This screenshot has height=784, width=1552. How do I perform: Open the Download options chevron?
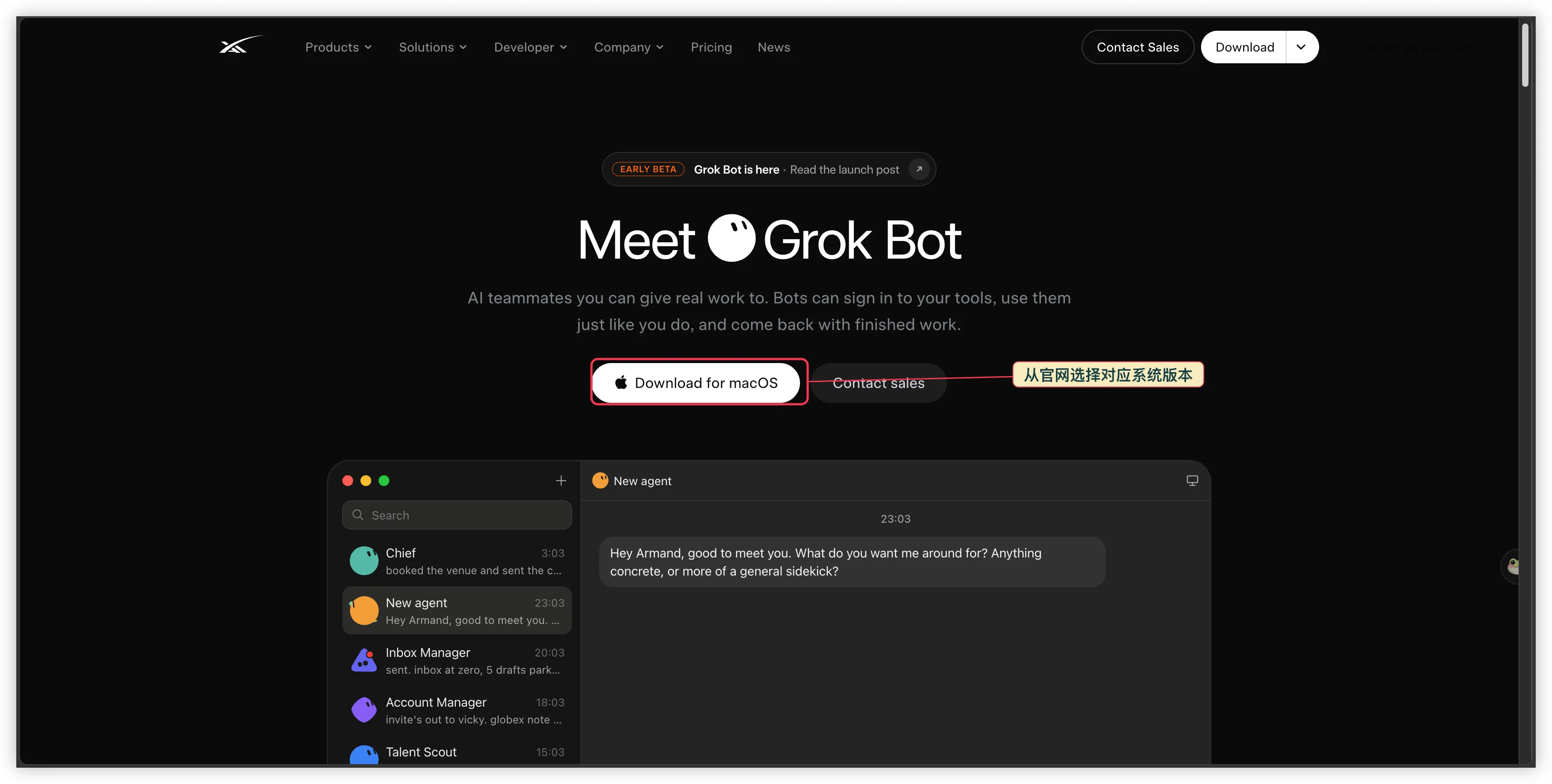pos(1301,47)
